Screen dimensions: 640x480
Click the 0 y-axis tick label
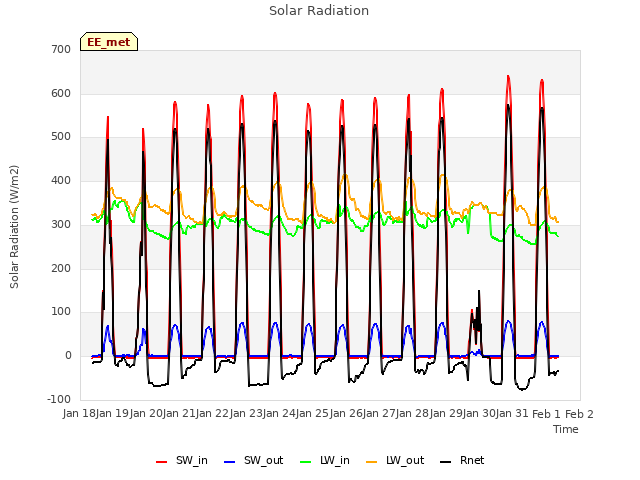(x=68, y=356)
